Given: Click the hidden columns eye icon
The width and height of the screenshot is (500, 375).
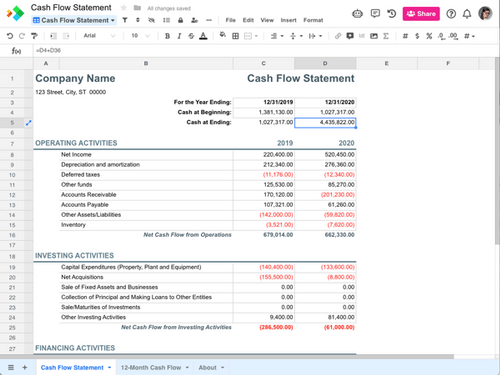Looking at the screenshot, I should tap(152, 20).
